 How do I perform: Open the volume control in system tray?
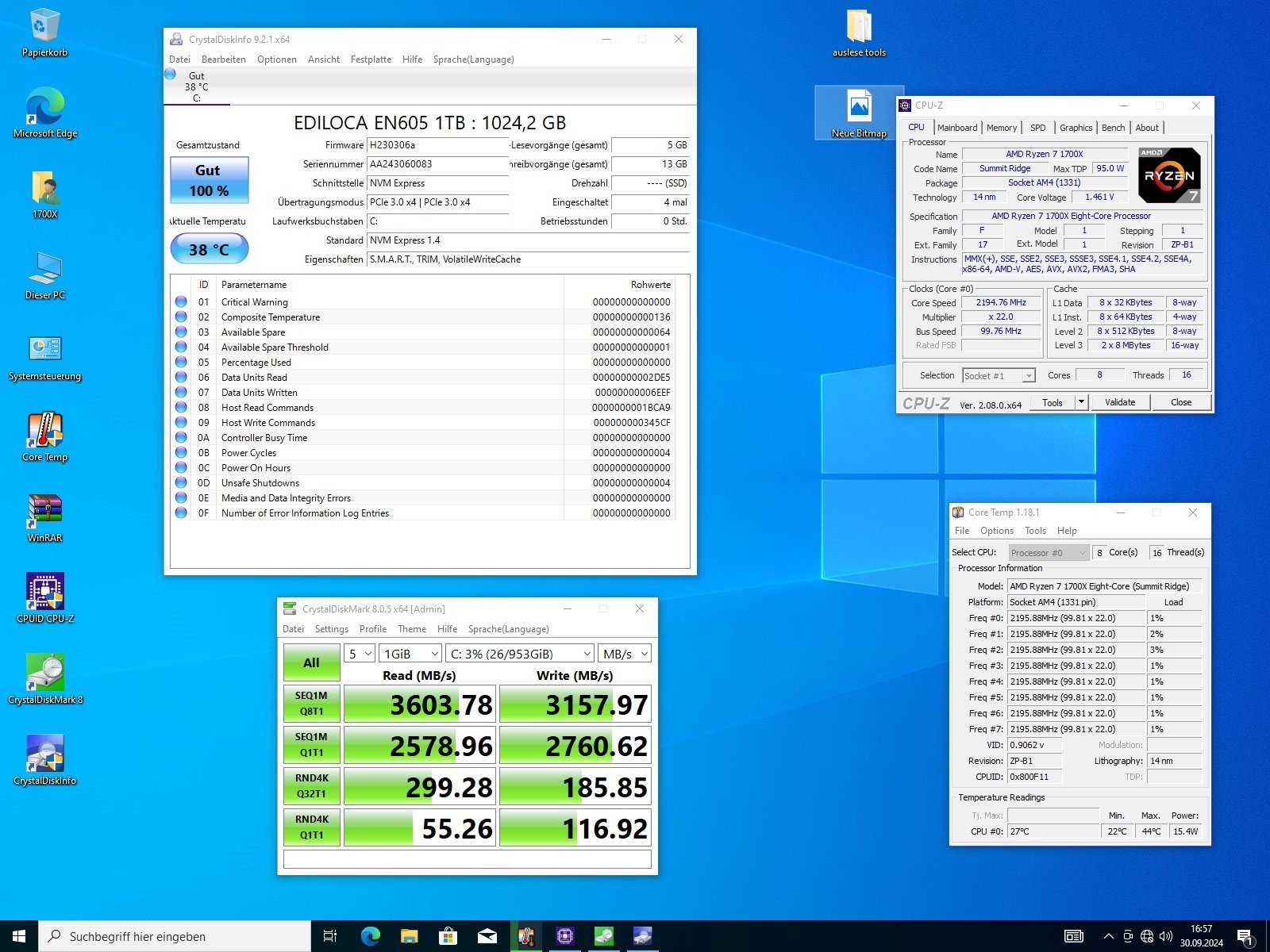(x=1166, y=936)
